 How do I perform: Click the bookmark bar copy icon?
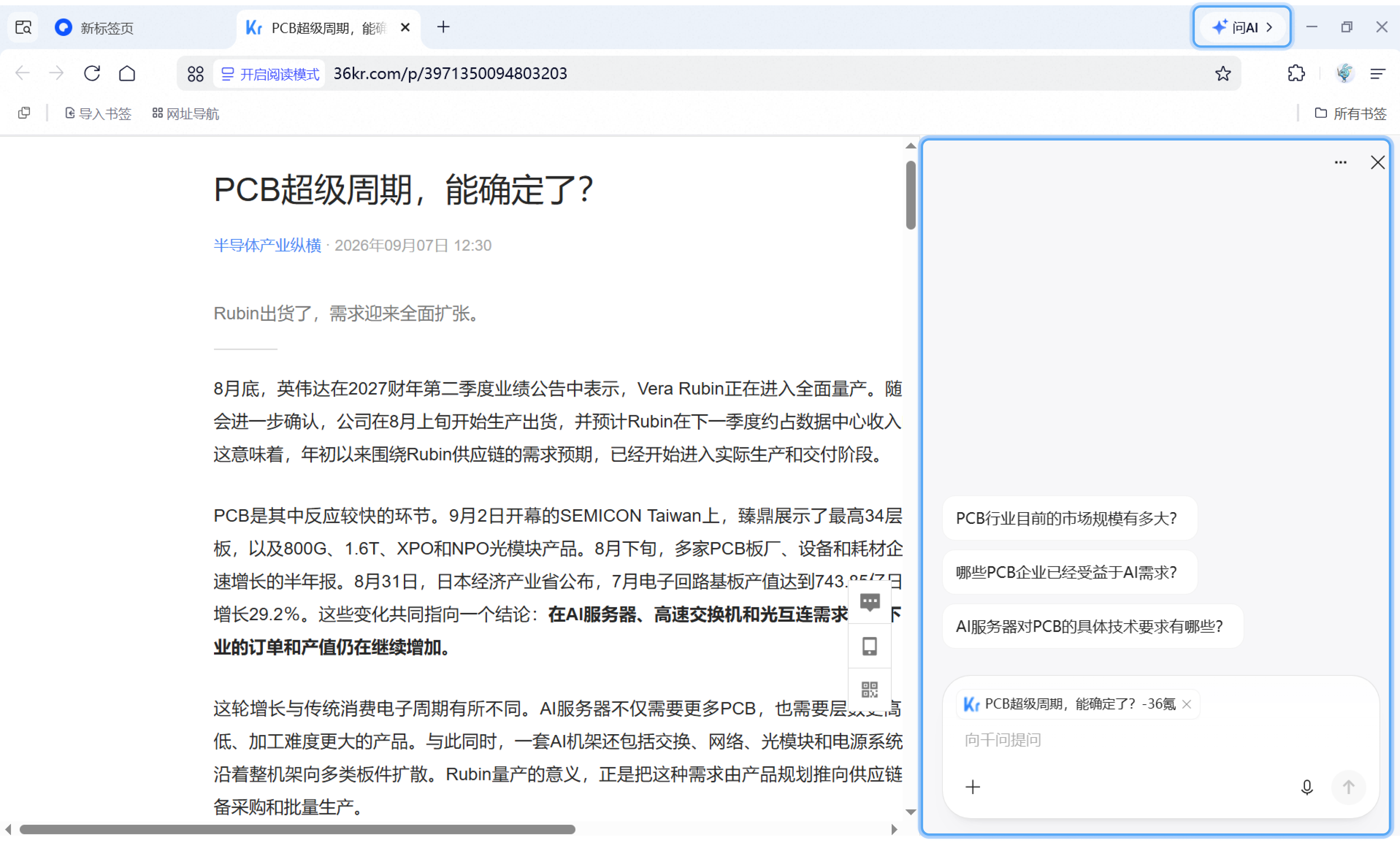coord(24,113)
